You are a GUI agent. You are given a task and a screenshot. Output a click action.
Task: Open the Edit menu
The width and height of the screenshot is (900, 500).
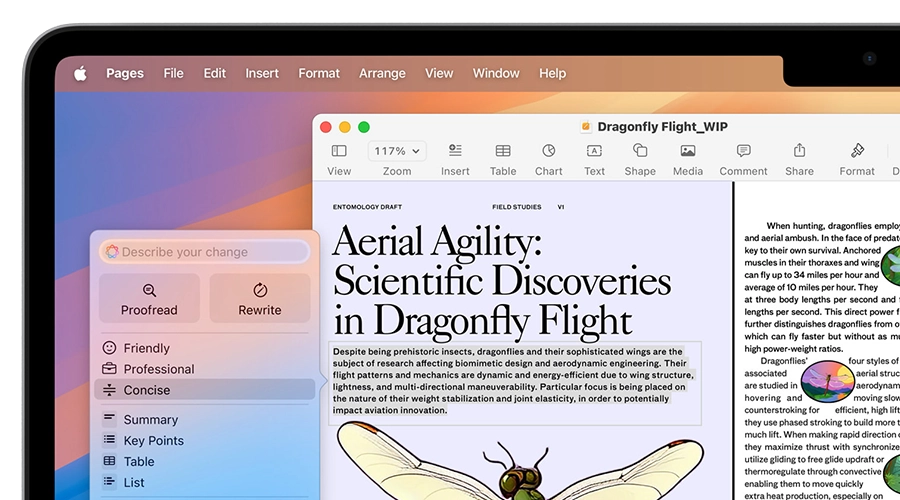[215, 73]
